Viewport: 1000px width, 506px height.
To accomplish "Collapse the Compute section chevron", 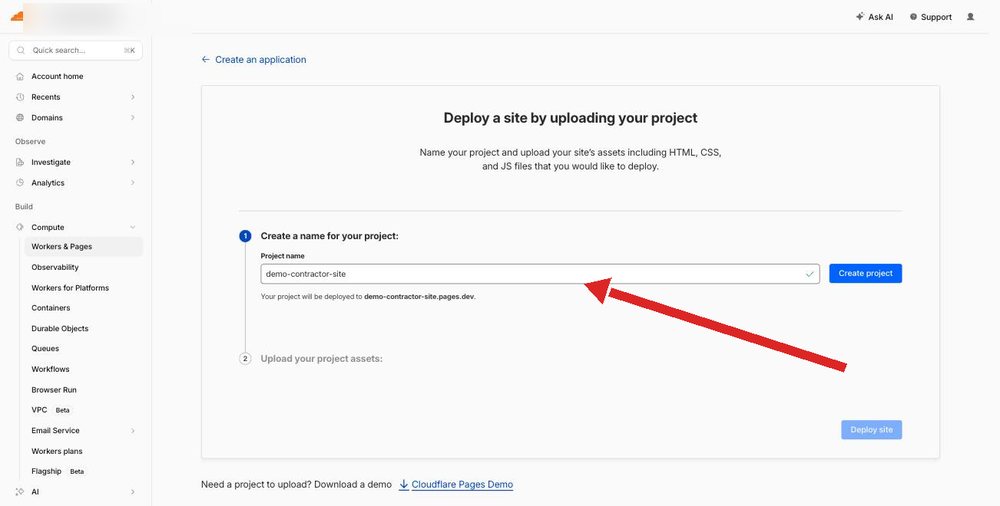I will click(133, 227).
